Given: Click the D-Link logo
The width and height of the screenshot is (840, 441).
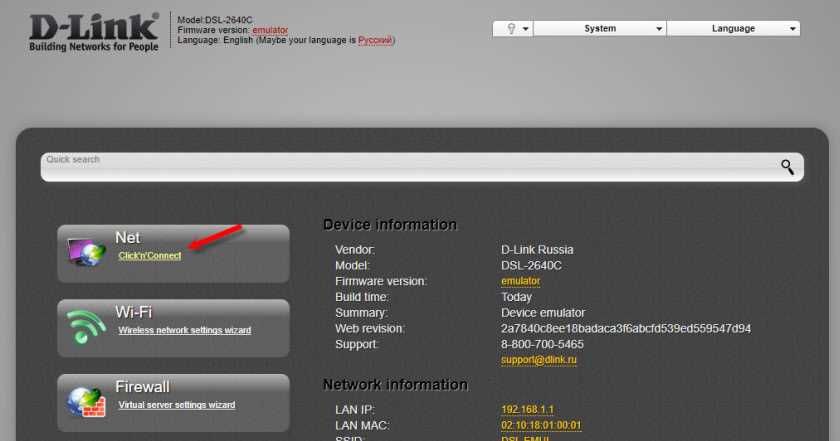Looking at the screenshot, I should pos(94,32).
